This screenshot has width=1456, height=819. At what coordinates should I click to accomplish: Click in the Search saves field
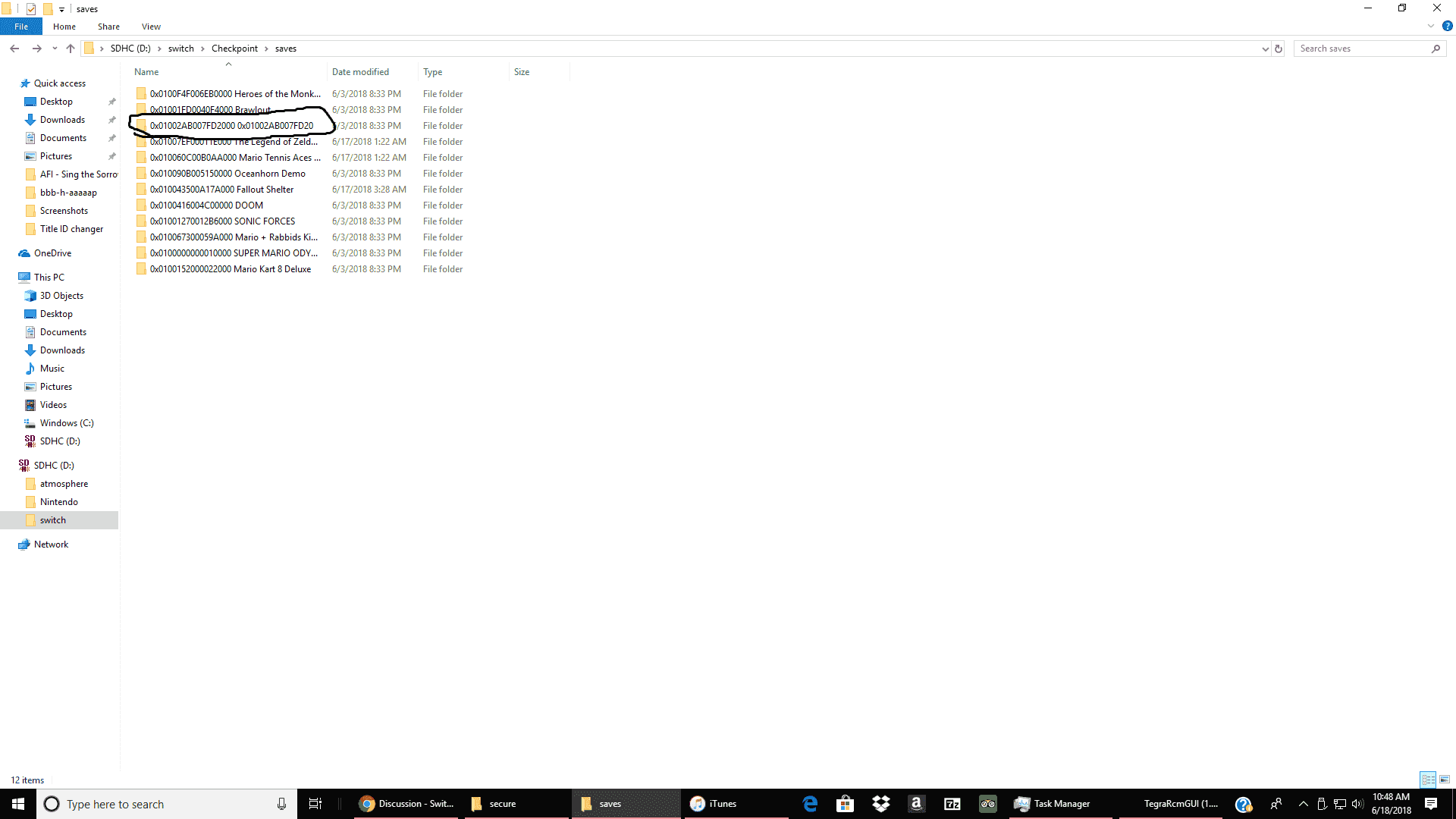click(1362, 49)
